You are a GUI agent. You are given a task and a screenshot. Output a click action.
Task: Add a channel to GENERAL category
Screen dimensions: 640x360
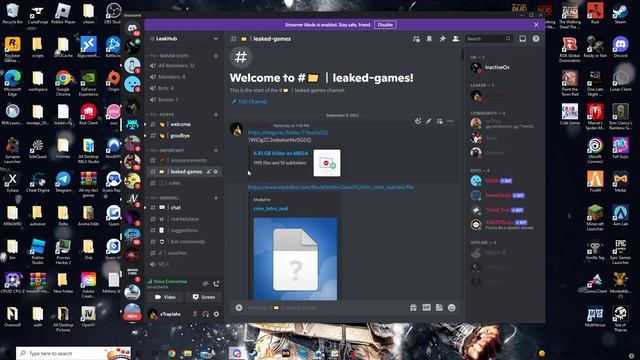216,198
